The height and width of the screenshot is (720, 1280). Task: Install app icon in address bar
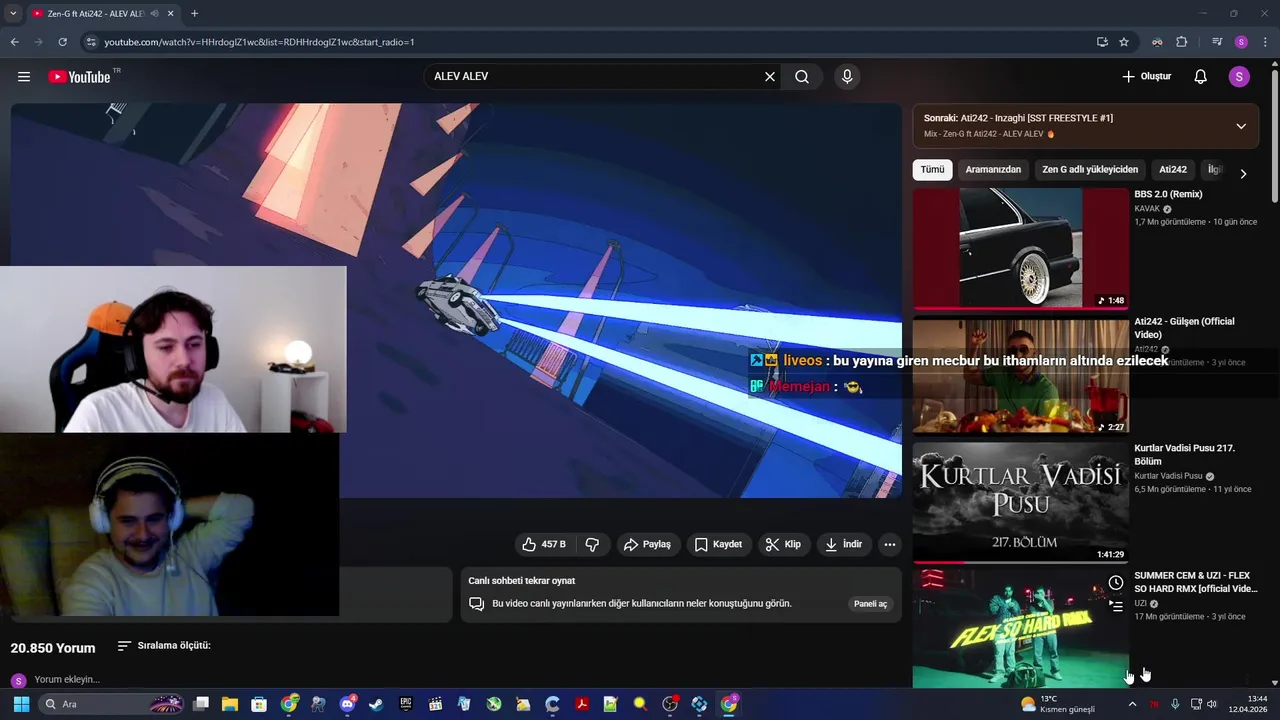tap(1102, 42)
